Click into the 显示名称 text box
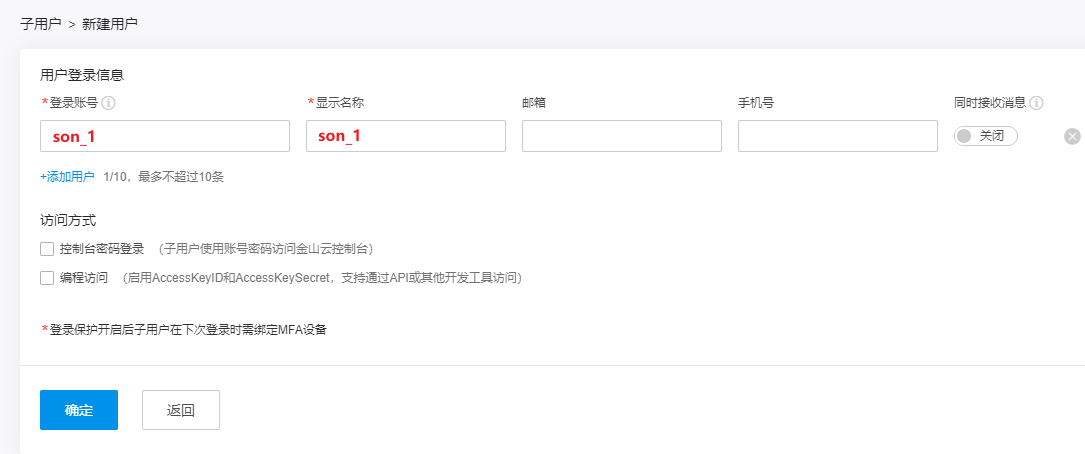 coord(406,136)
